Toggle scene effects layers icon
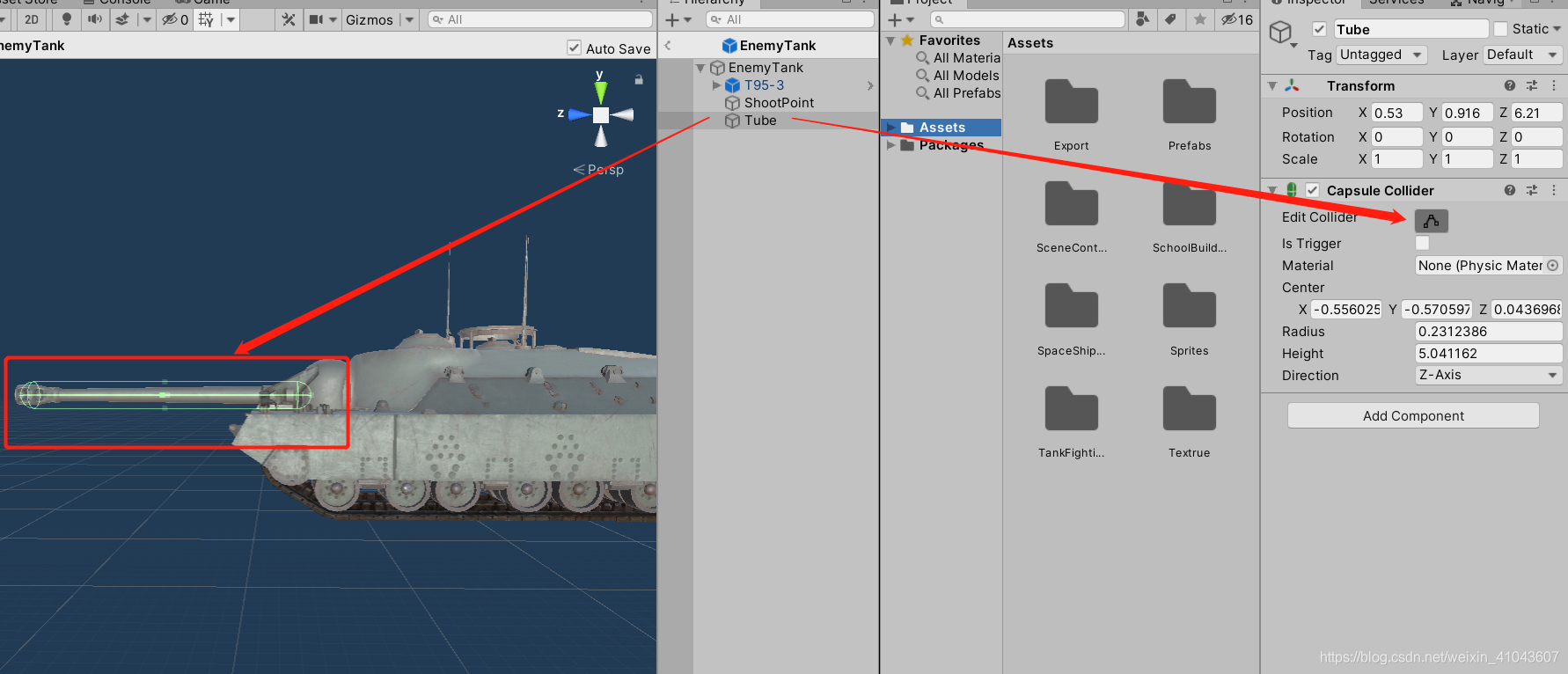The width and height of the screenshot is (1568, 674). tap(122, 19)
